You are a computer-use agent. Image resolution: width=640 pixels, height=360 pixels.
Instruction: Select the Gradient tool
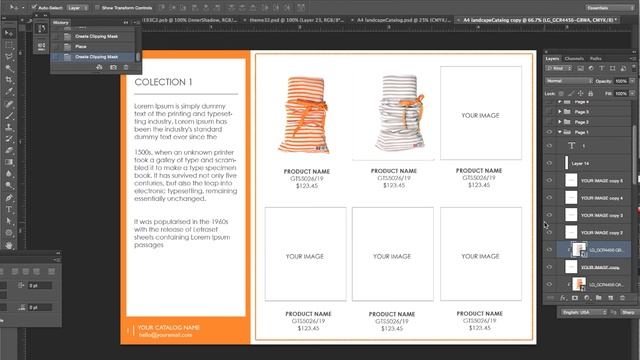(x=9, y=162)
